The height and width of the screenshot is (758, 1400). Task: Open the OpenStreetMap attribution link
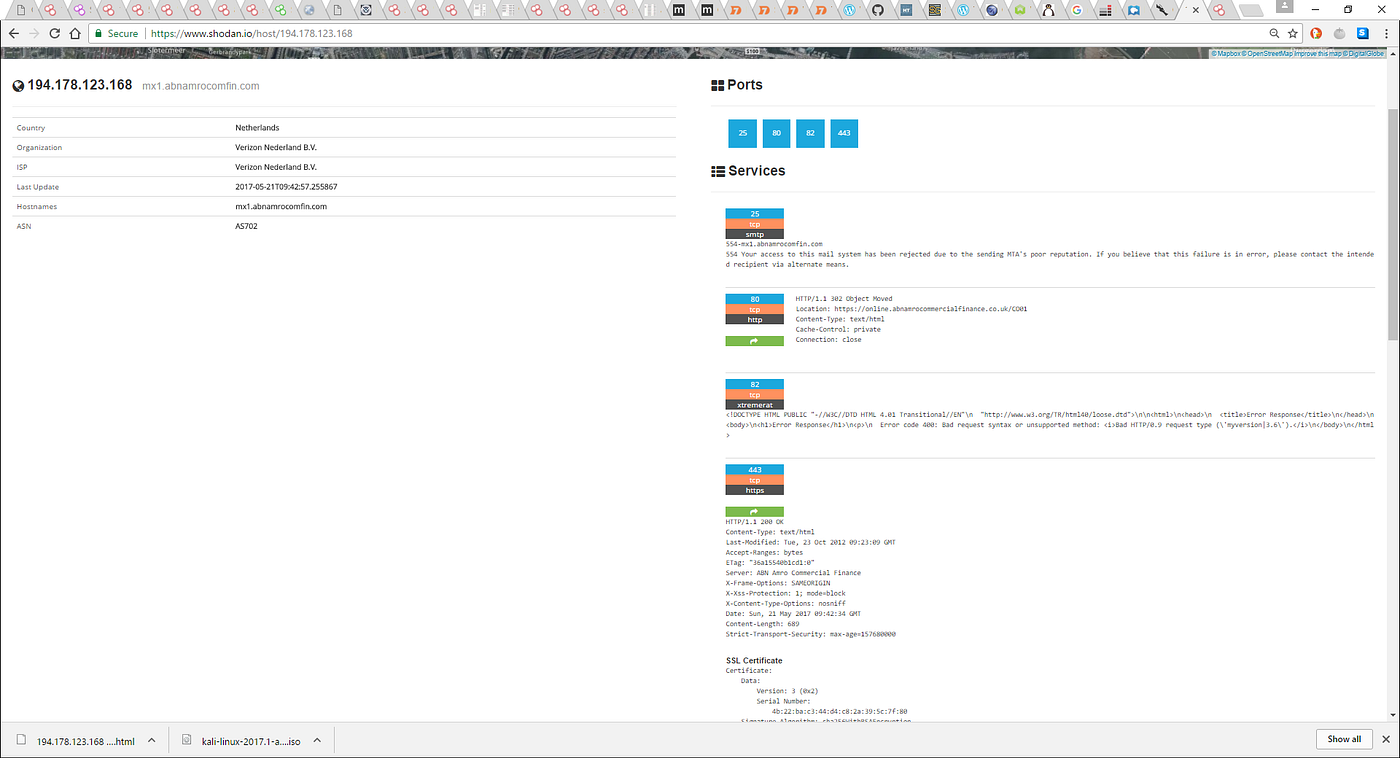coord(1268,54)
